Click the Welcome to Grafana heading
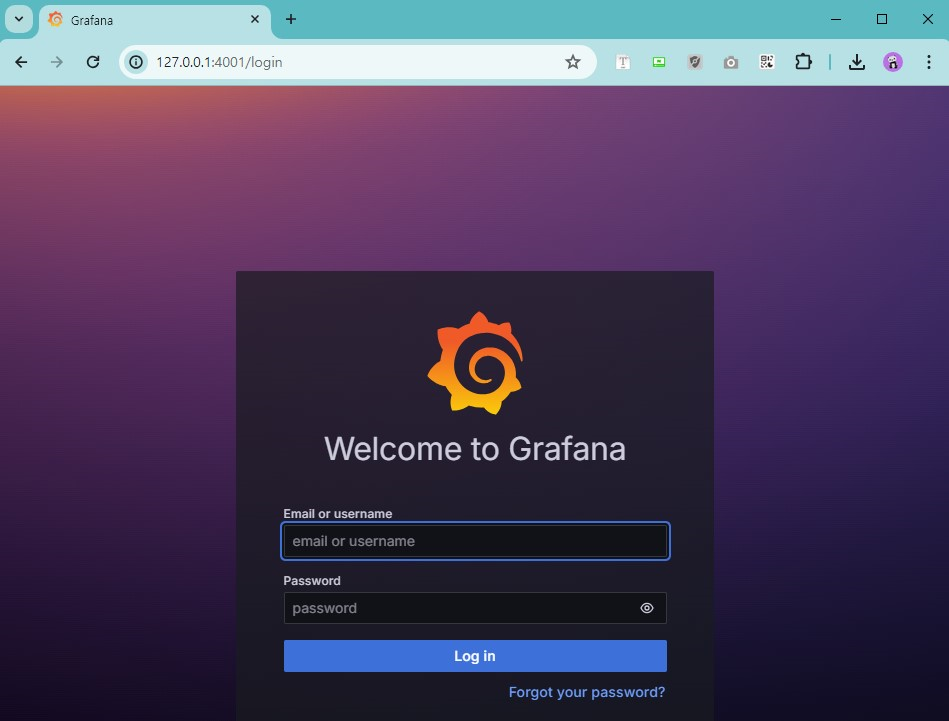Screen dimensions: 949x721 coord(475,449)
